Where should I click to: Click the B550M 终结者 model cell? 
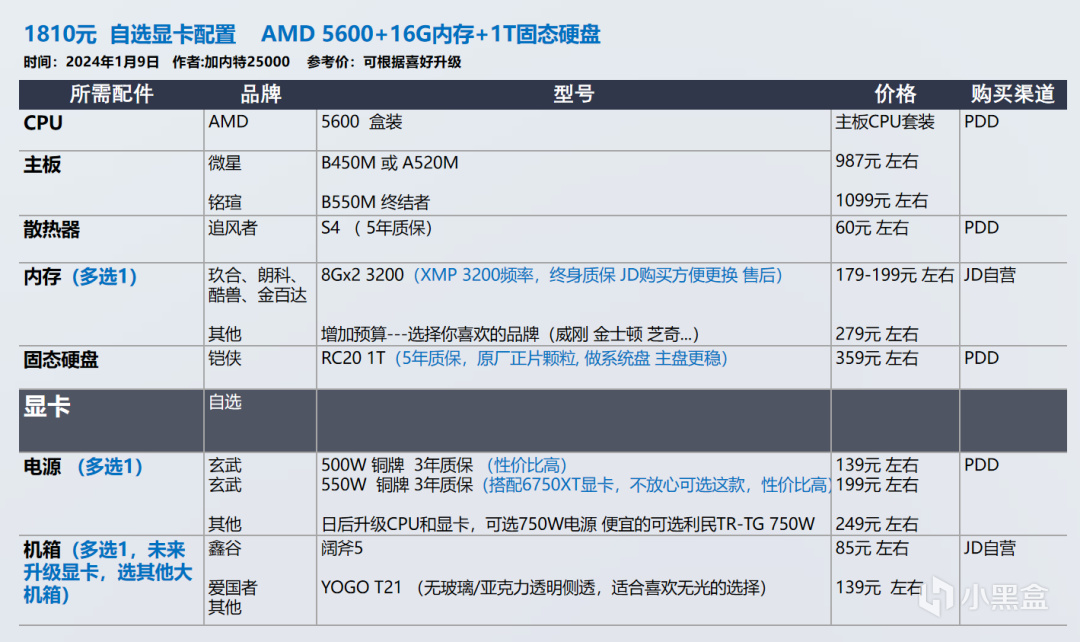point(374,201)
